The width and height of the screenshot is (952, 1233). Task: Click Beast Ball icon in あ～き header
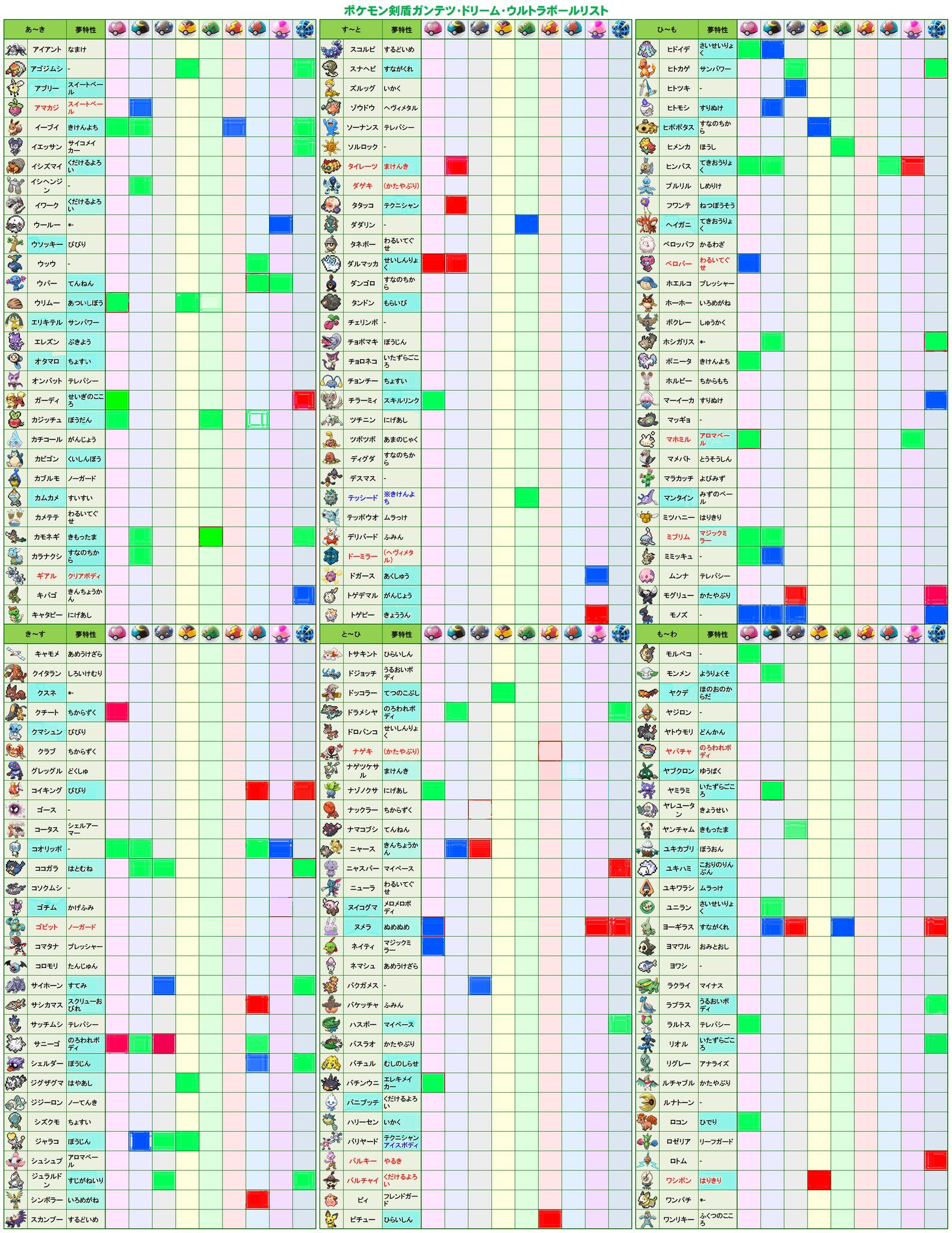pyautogui.click(x=304, y=29)
